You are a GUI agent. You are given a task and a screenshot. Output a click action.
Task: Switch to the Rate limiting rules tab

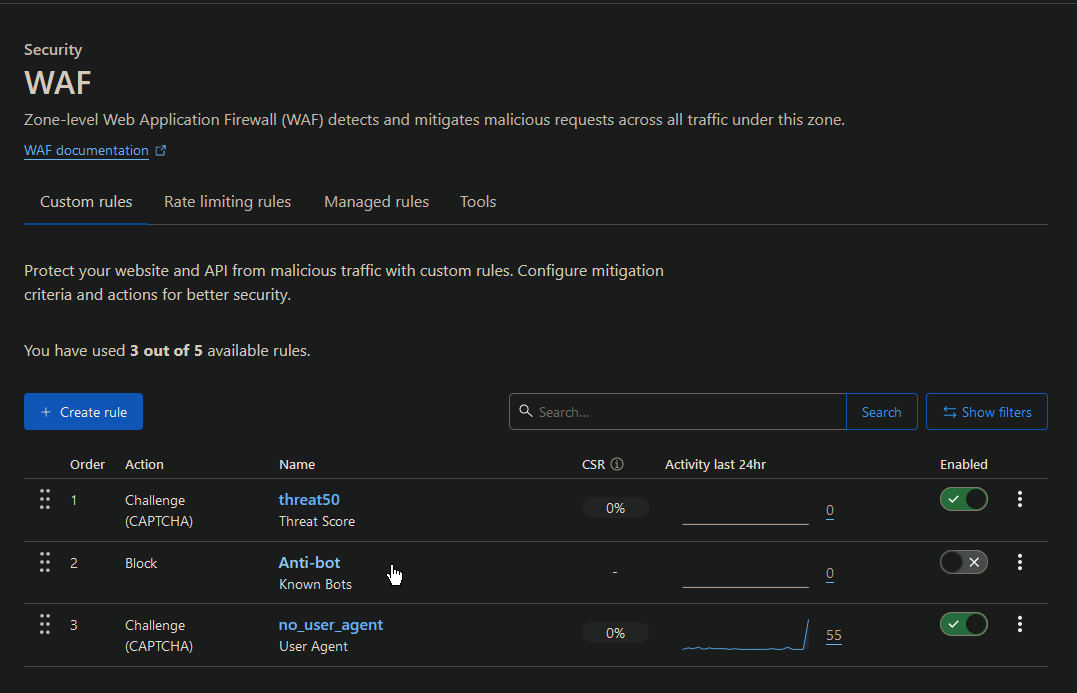227,201
